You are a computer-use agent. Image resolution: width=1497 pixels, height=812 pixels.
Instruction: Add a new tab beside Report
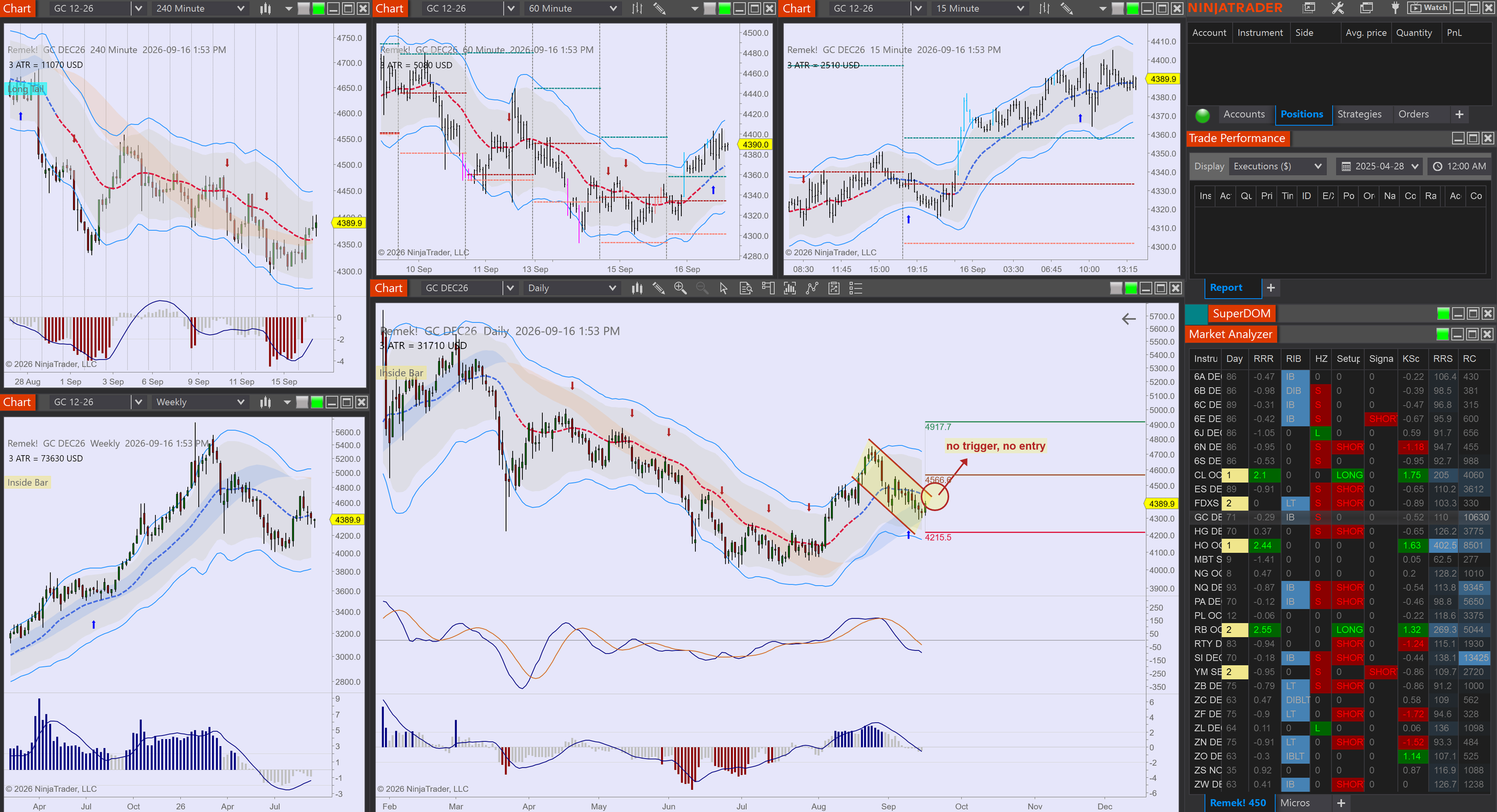point(1271,288)
